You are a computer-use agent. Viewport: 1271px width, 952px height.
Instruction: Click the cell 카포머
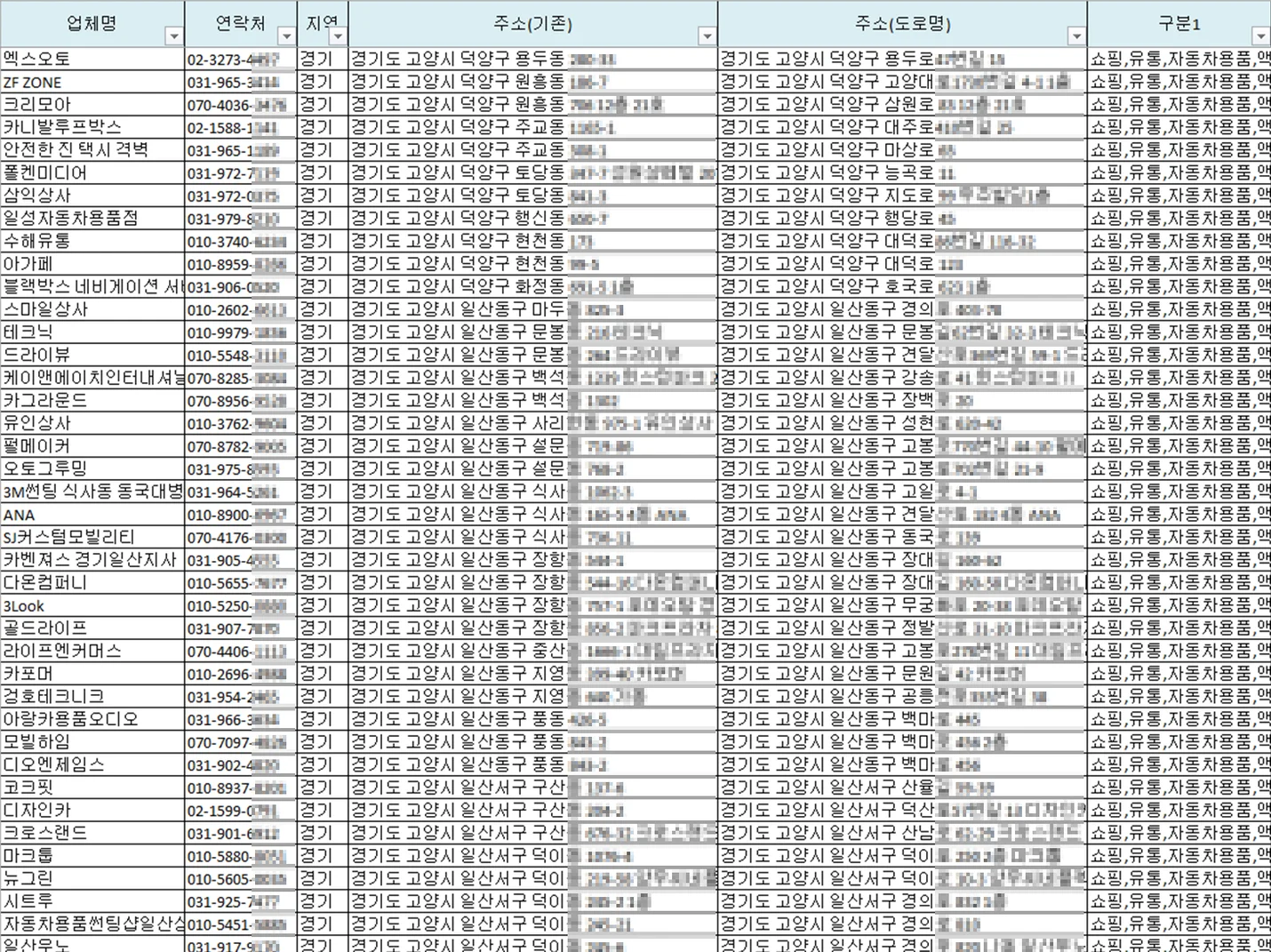(x=92, y=674)
